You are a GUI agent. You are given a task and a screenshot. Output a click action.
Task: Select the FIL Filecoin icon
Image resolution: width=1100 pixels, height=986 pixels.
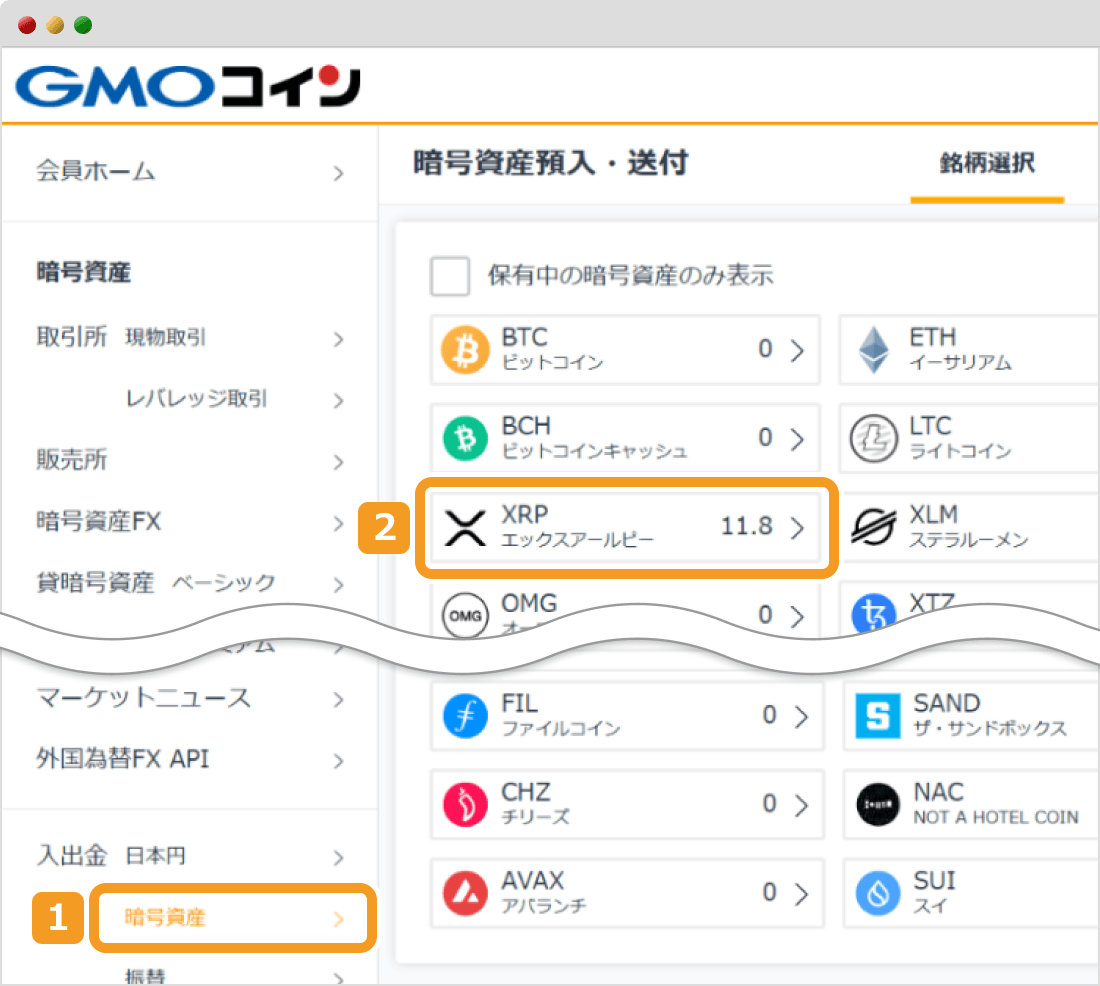466,715
